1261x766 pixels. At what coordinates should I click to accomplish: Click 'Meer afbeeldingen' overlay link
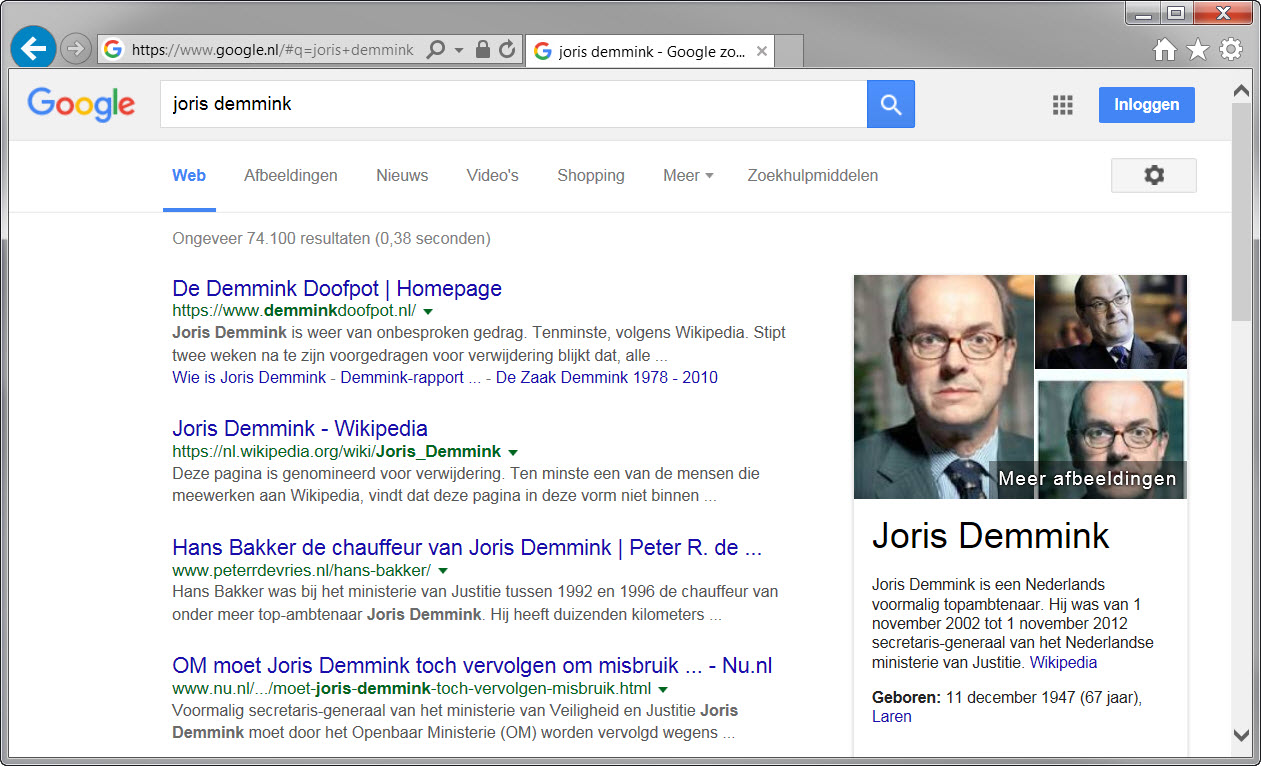coord(1087,479)
